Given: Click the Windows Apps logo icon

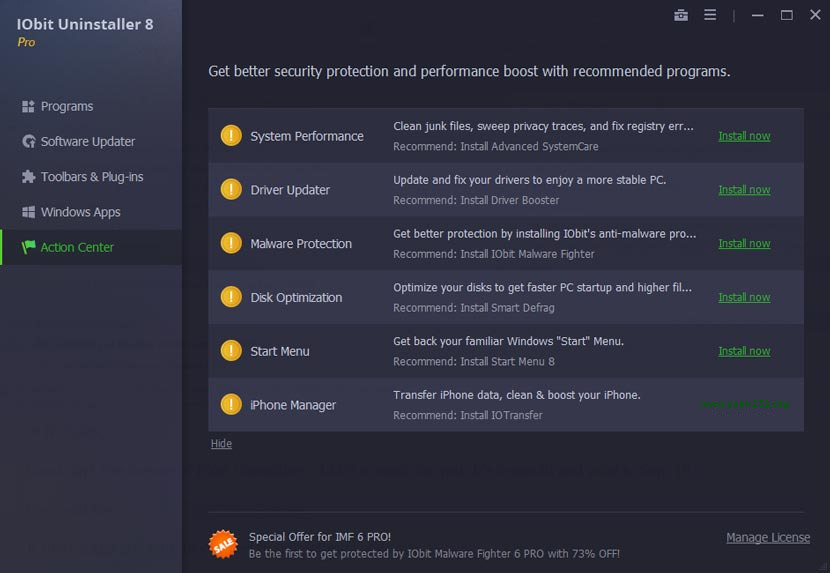Looking at the screenshot, I should click(x=29, y=212).
